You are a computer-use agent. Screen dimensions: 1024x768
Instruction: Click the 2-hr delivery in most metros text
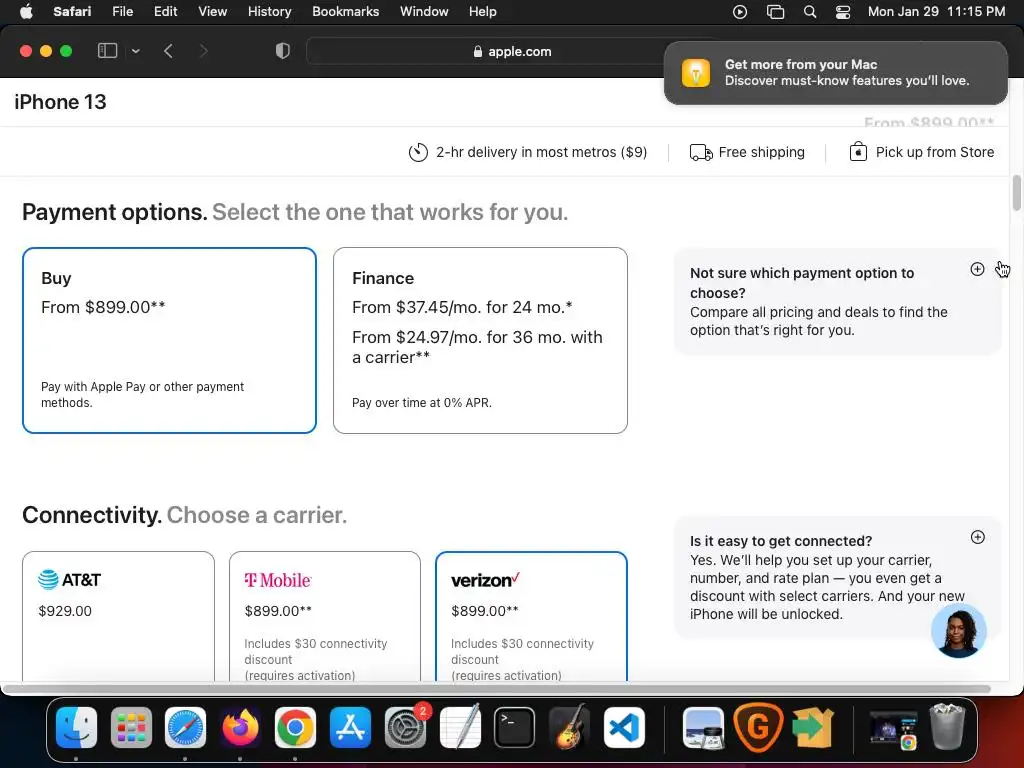(x=541, y=152)
